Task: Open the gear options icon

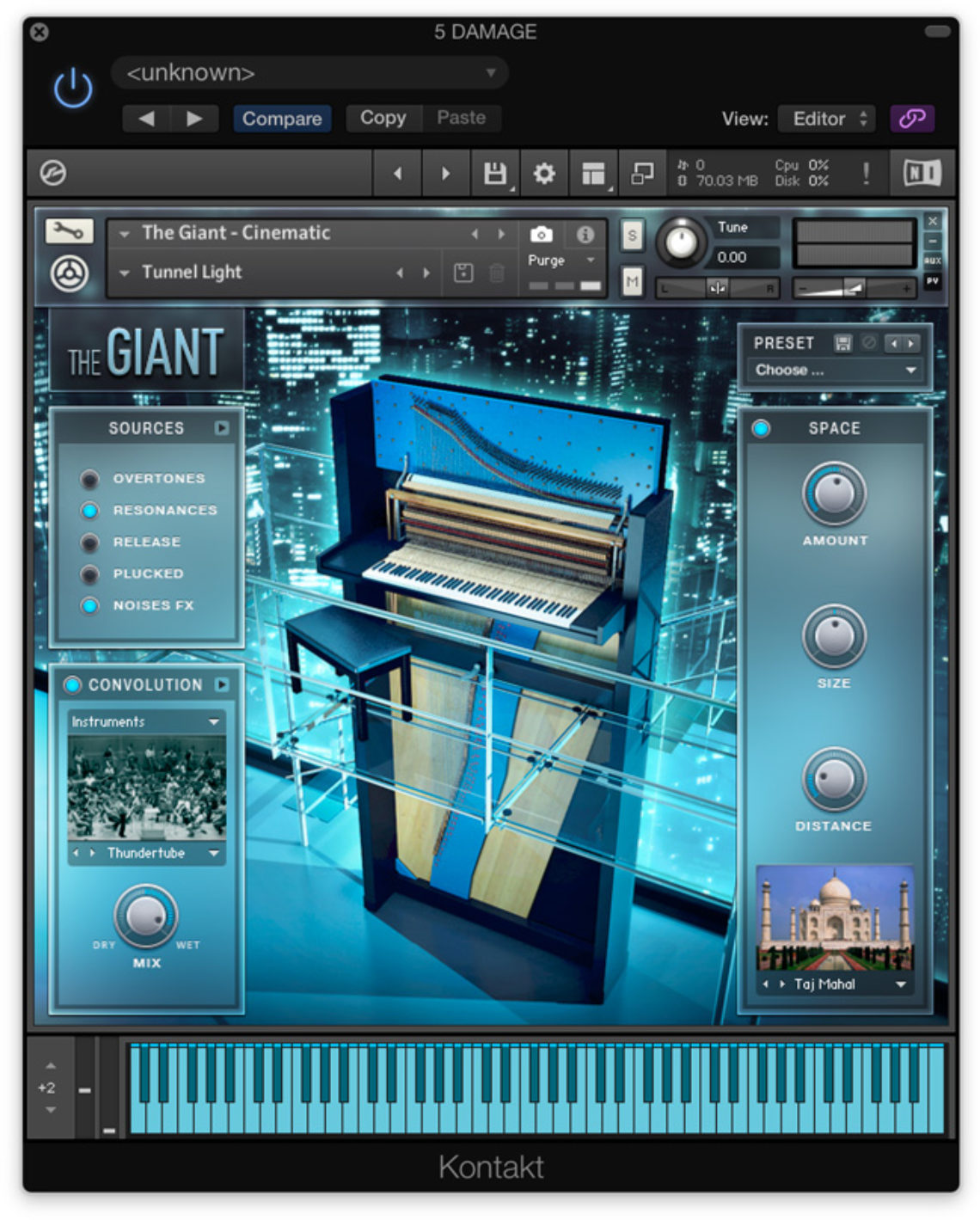Action: 544,174
